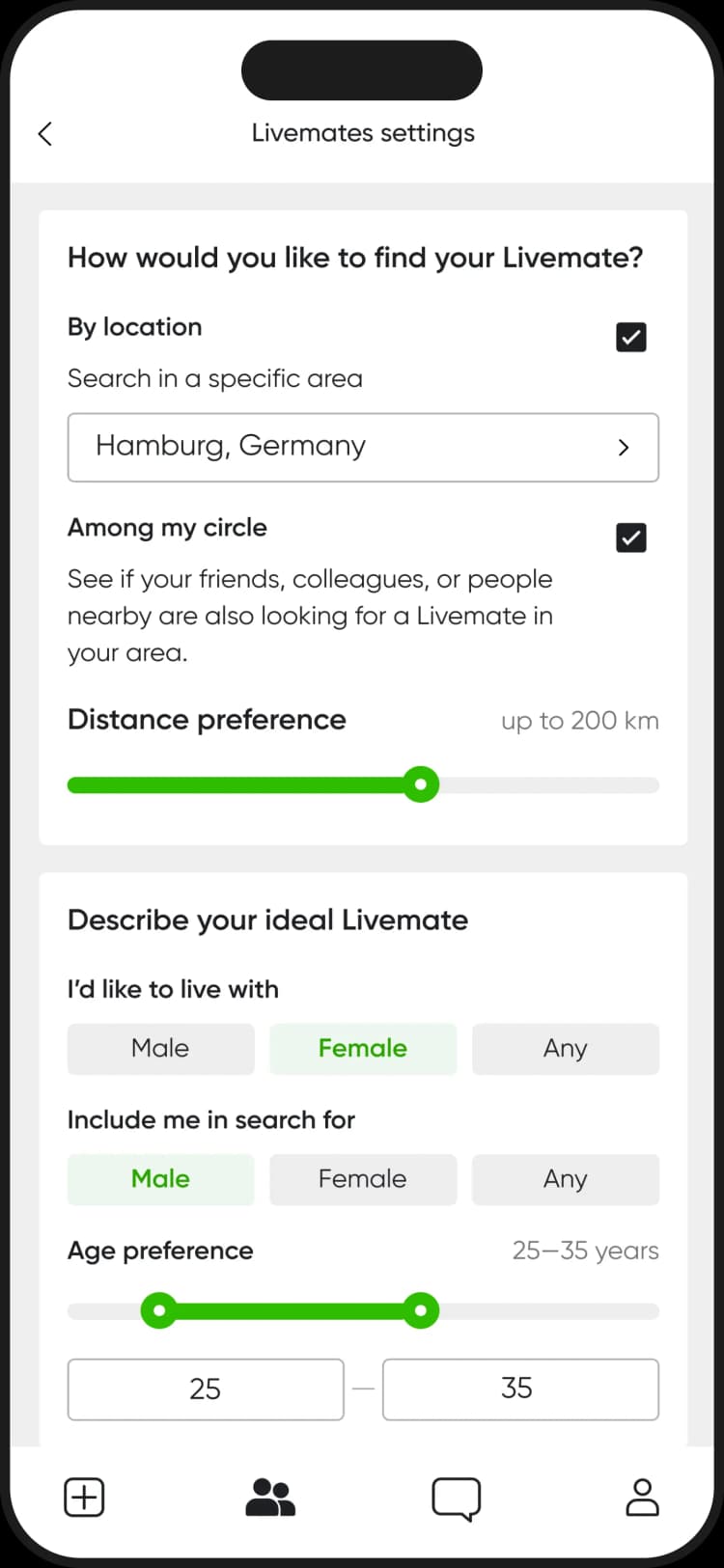
Task: Select Female under Include me in search for
Action: pos(363,1179)
